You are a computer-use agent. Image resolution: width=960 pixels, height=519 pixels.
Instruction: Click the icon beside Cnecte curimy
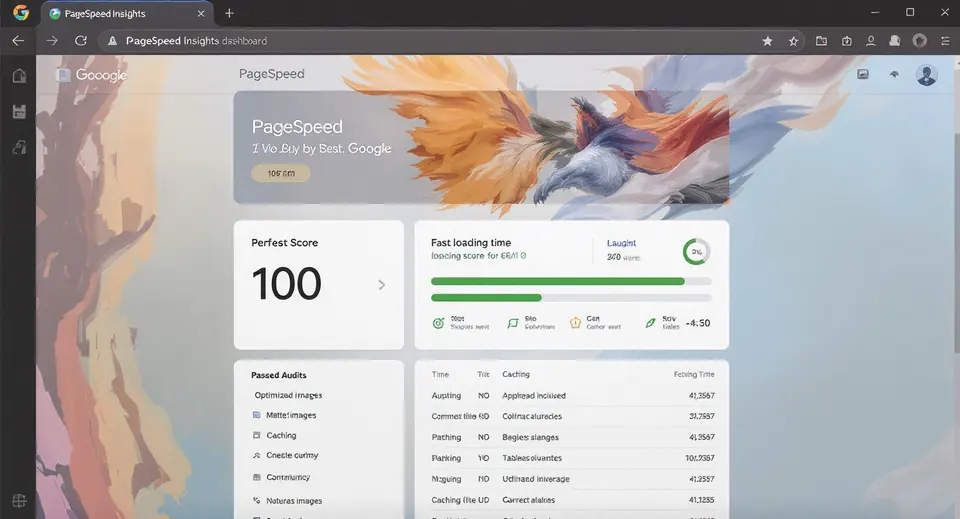pos(257,455)
